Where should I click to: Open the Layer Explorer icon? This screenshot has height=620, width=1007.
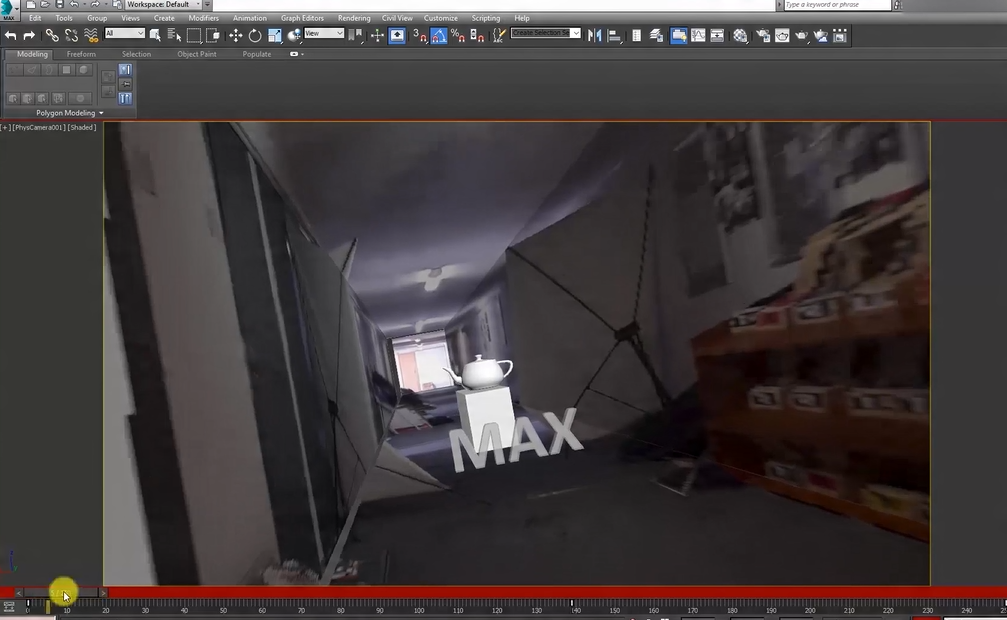(x=656, y=35)
